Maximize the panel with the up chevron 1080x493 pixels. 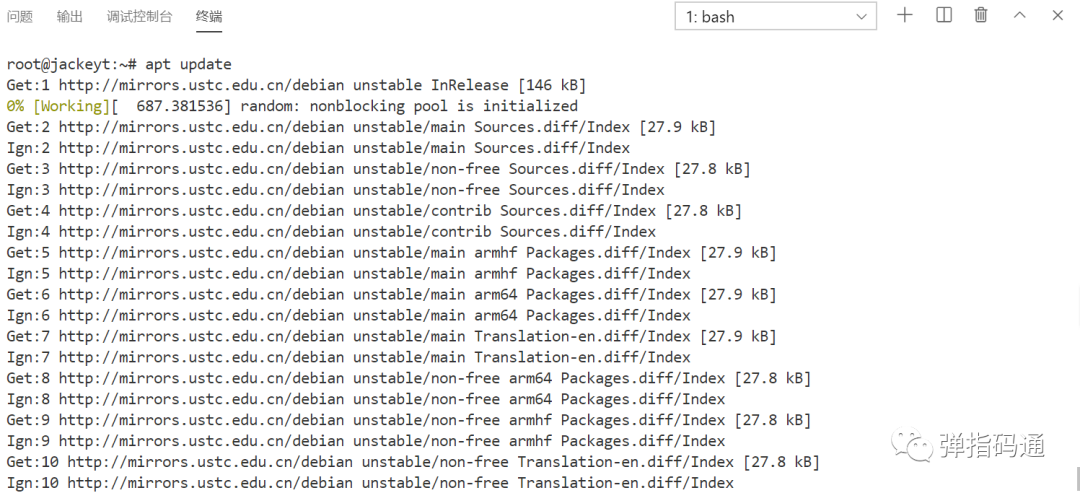(1019, 15)
